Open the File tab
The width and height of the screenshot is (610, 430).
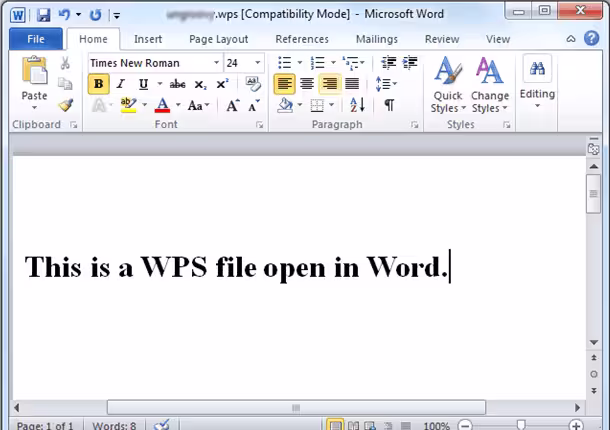pos(36,39)
